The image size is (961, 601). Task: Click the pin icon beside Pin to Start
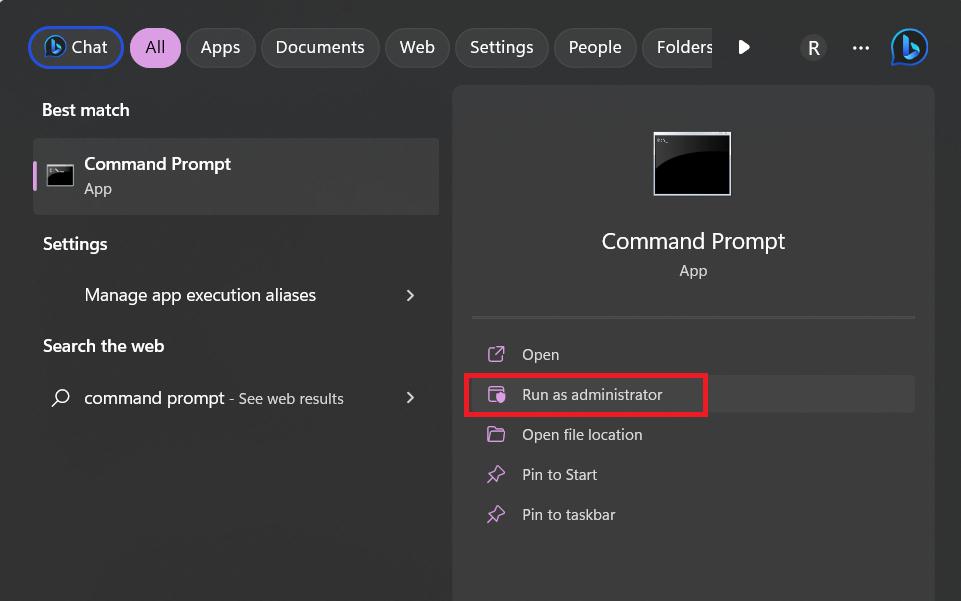click(496, 474)
